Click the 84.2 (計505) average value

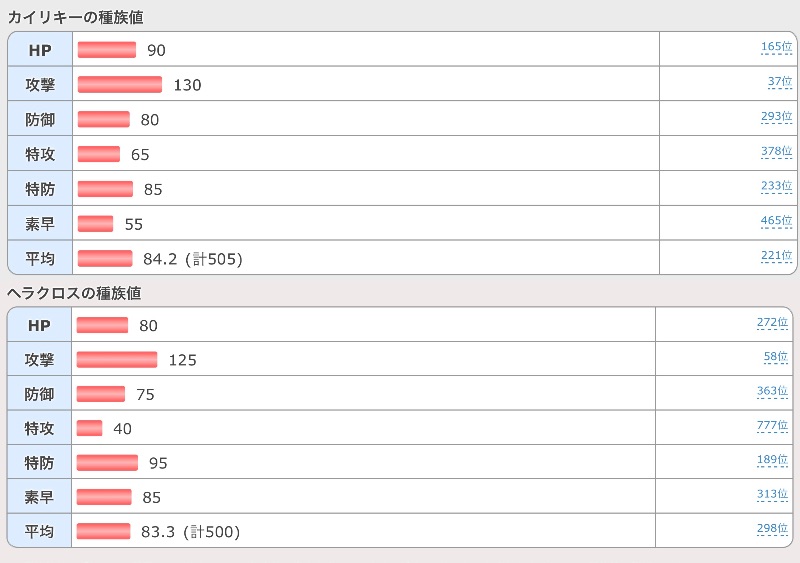coord(193,260)
